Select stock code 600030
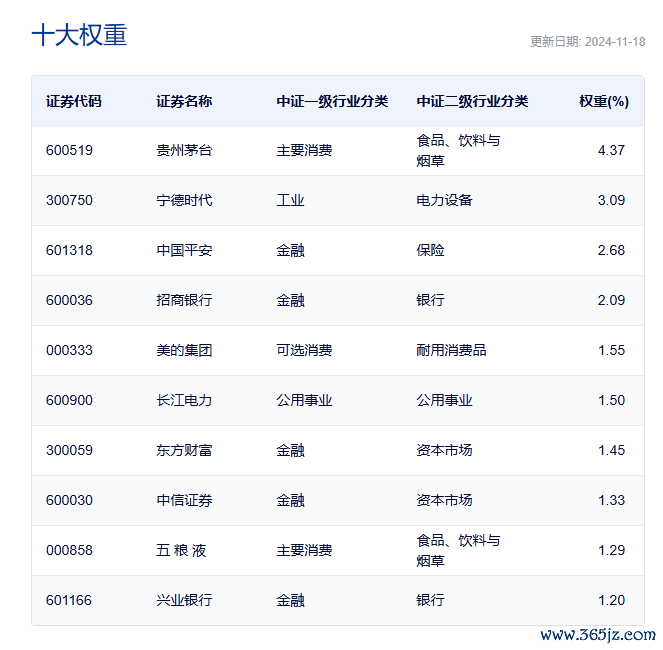The image size is (663, 650). 69,500
